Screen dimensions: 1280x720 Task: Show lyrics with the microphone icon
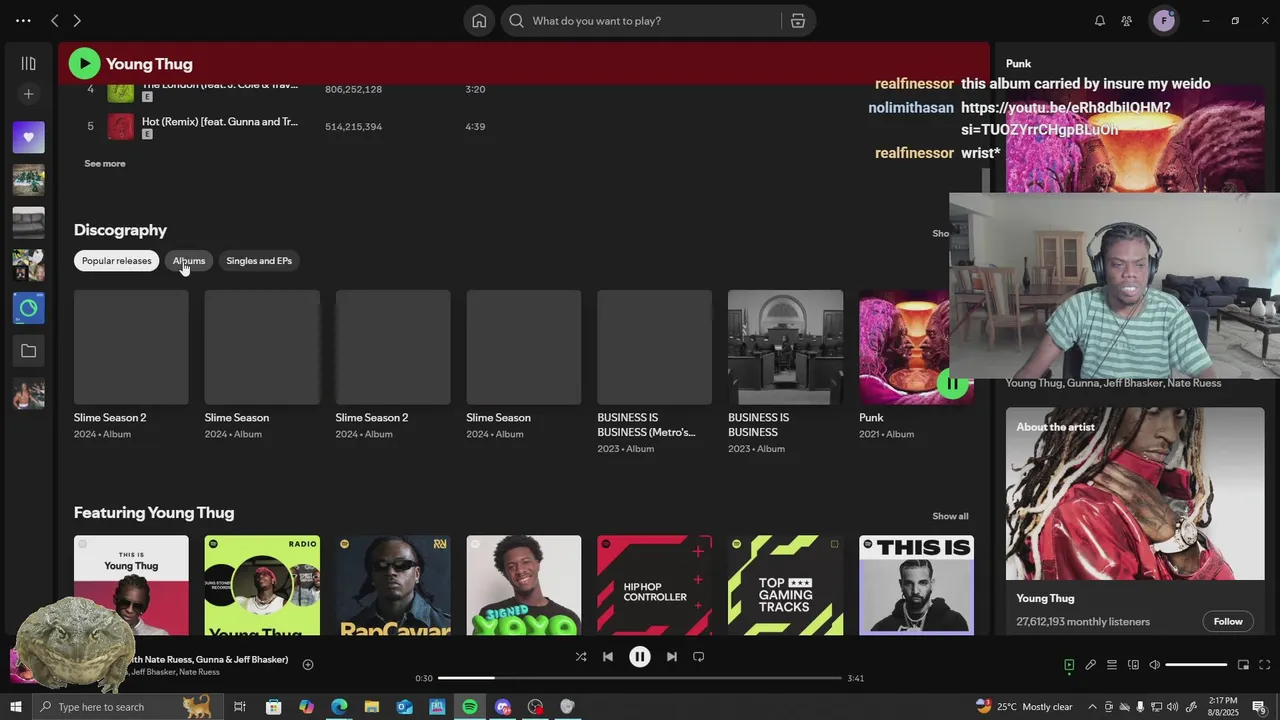click(1090, 665)
